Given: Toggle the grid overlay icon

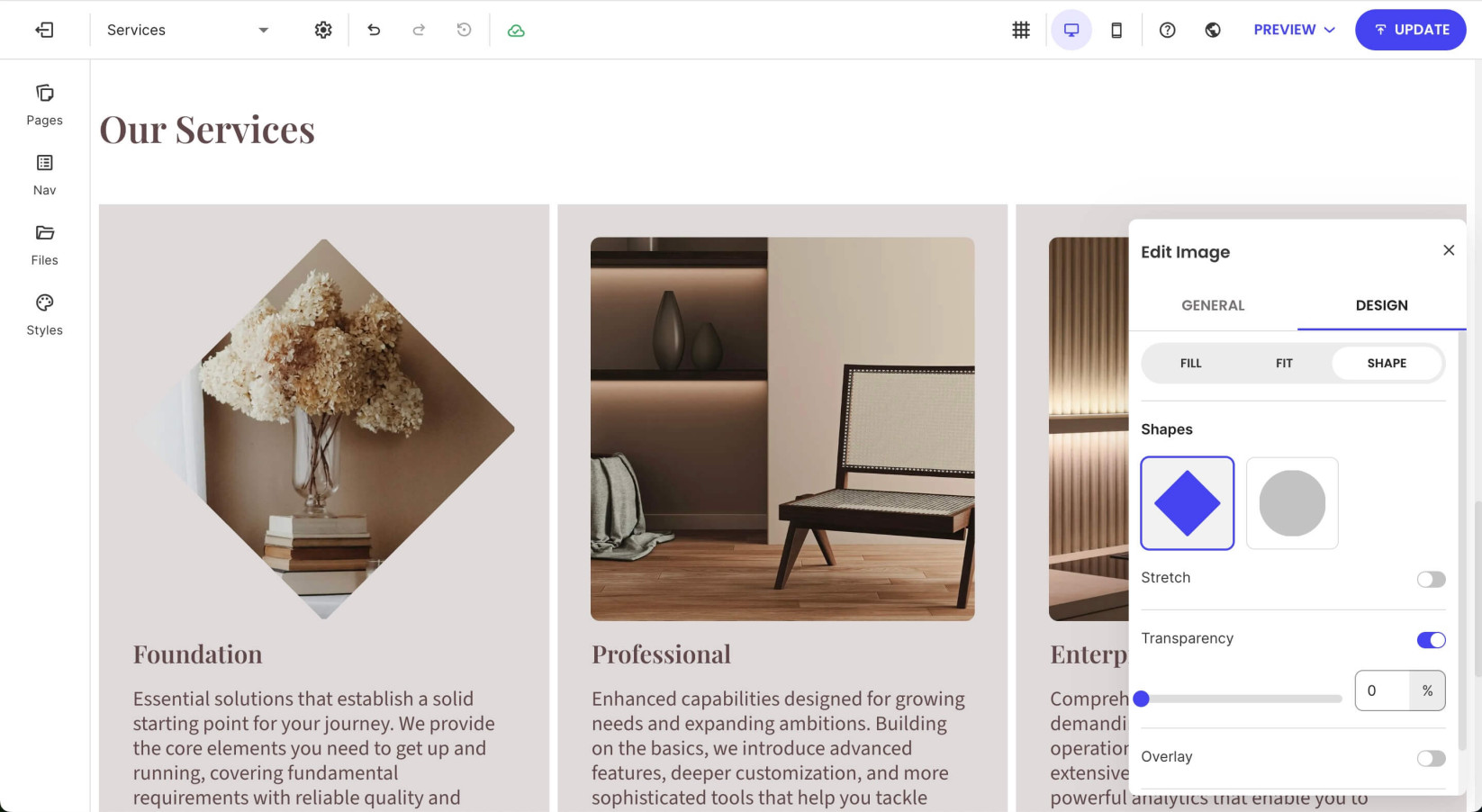Looking at the screenshot, I should coord(1021,30).
